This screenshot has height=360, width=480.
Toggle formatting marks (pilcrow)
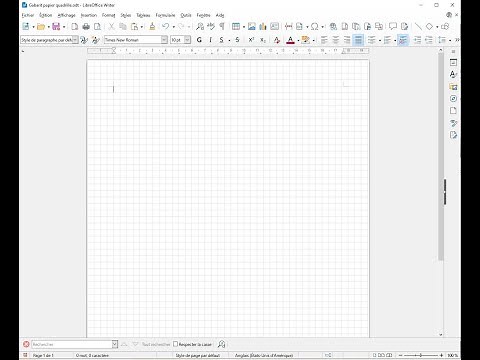(x=222, y=26)
